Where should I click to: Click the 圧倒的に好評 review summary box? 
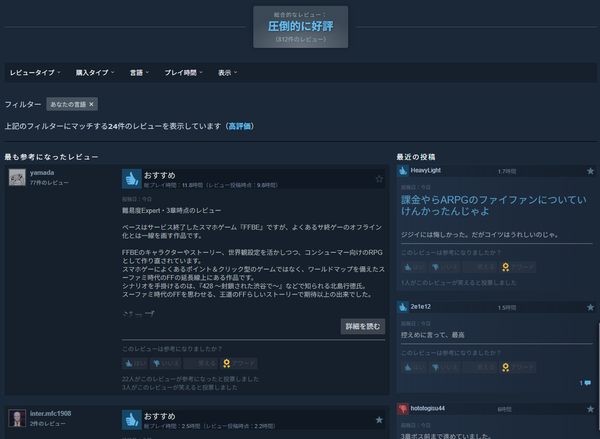point(301,27)
